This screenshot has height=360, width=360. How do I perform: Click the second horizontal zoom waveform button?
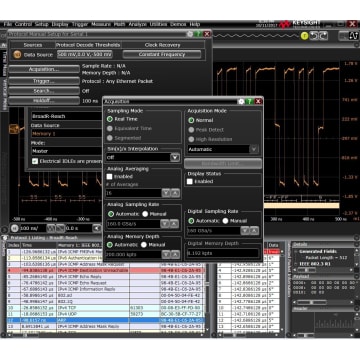[60, 228]
